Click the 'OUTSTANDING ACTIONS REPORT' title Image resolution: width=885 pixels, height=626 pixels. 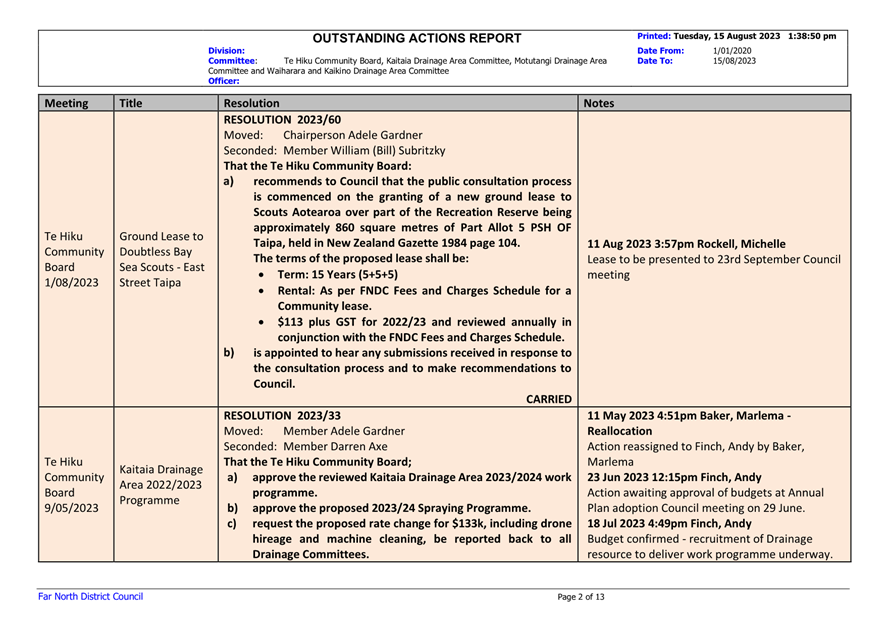point(417,38)
